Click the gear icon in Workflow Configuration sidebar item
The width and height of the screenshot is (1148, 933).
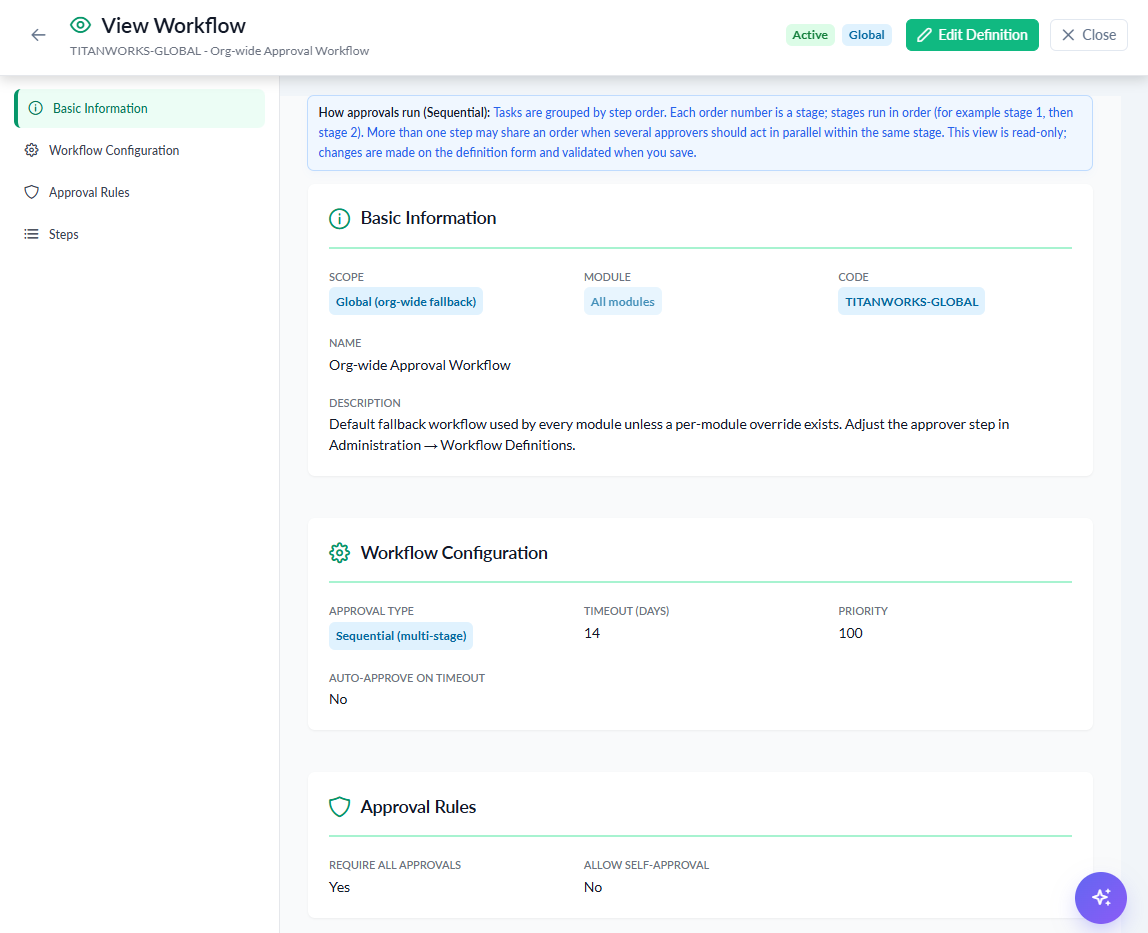[31, 150]
